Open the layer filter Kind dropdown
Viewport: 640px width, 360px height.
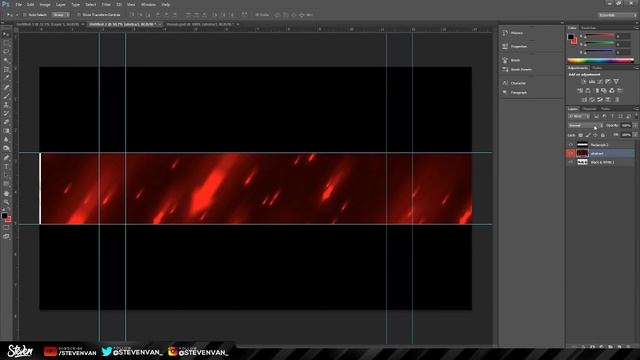579,117
